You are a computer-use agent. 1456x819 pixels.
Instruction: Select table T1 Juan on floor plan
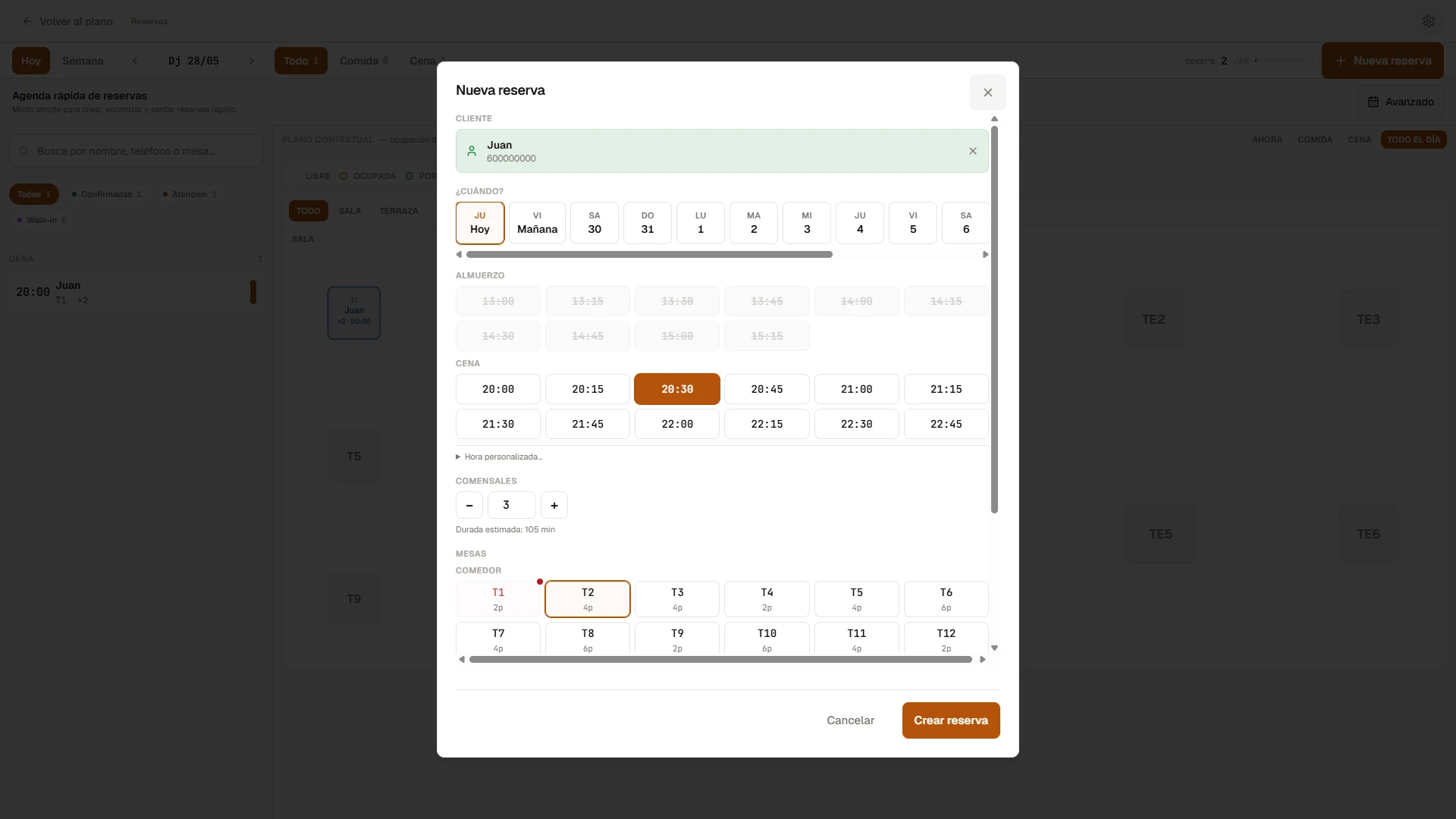pos(354,312)
